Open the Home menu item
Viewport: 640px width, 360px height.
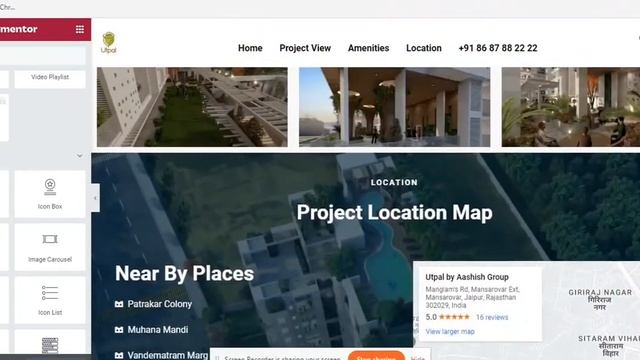[x=250, y=48]
